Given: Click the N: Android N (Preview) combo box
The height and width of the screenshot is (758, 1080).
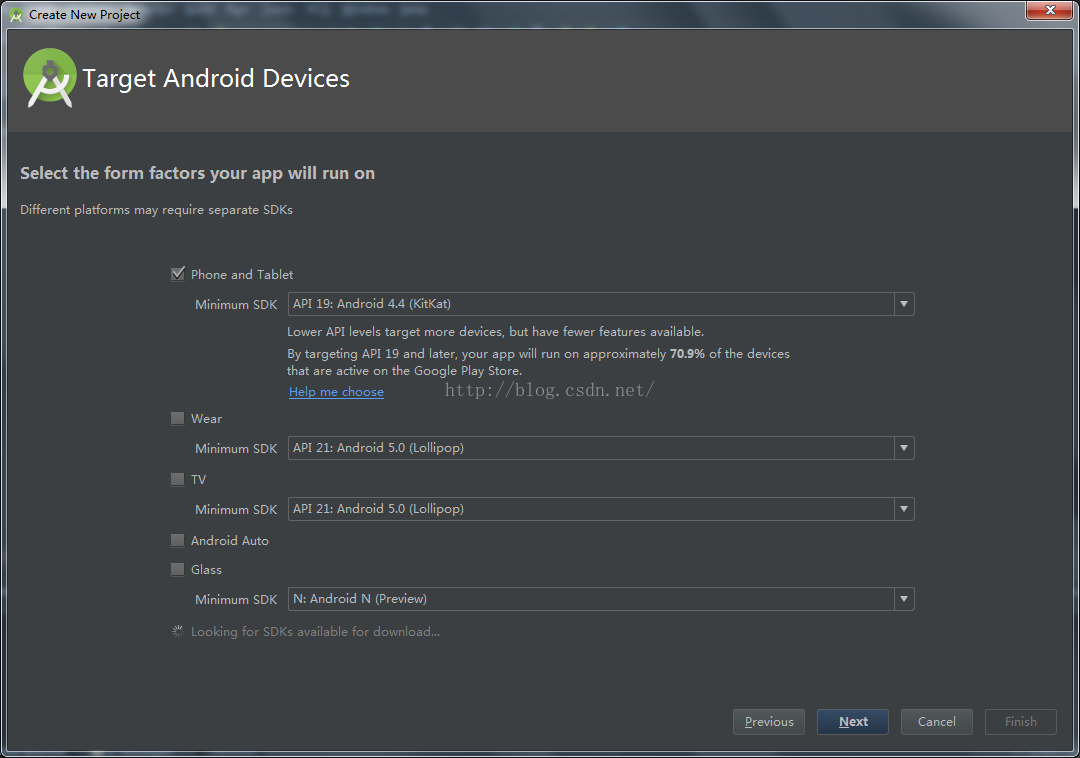Looking at the screenshot, I should (x=601, y=599).
